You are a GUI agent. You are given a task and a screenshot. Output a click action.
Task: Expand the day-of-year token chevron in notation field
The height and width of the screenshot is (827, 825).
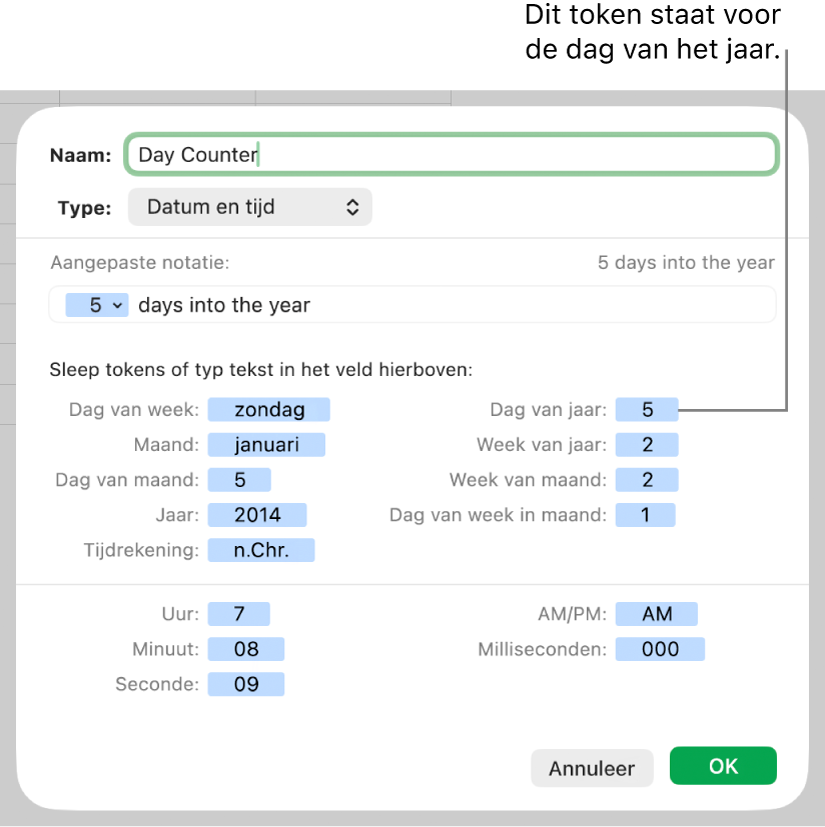coord(117,305)
